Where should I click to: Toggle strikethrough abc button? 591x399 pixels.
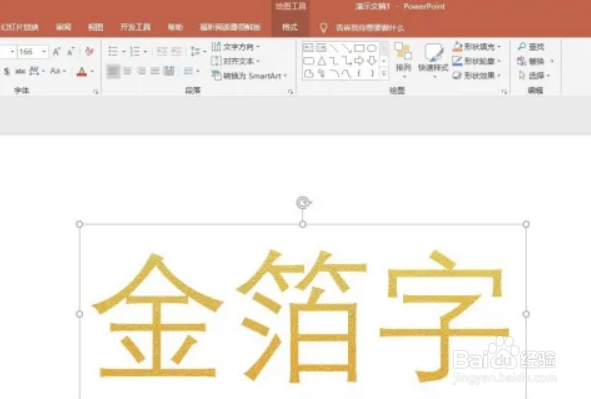coord(20,71)
